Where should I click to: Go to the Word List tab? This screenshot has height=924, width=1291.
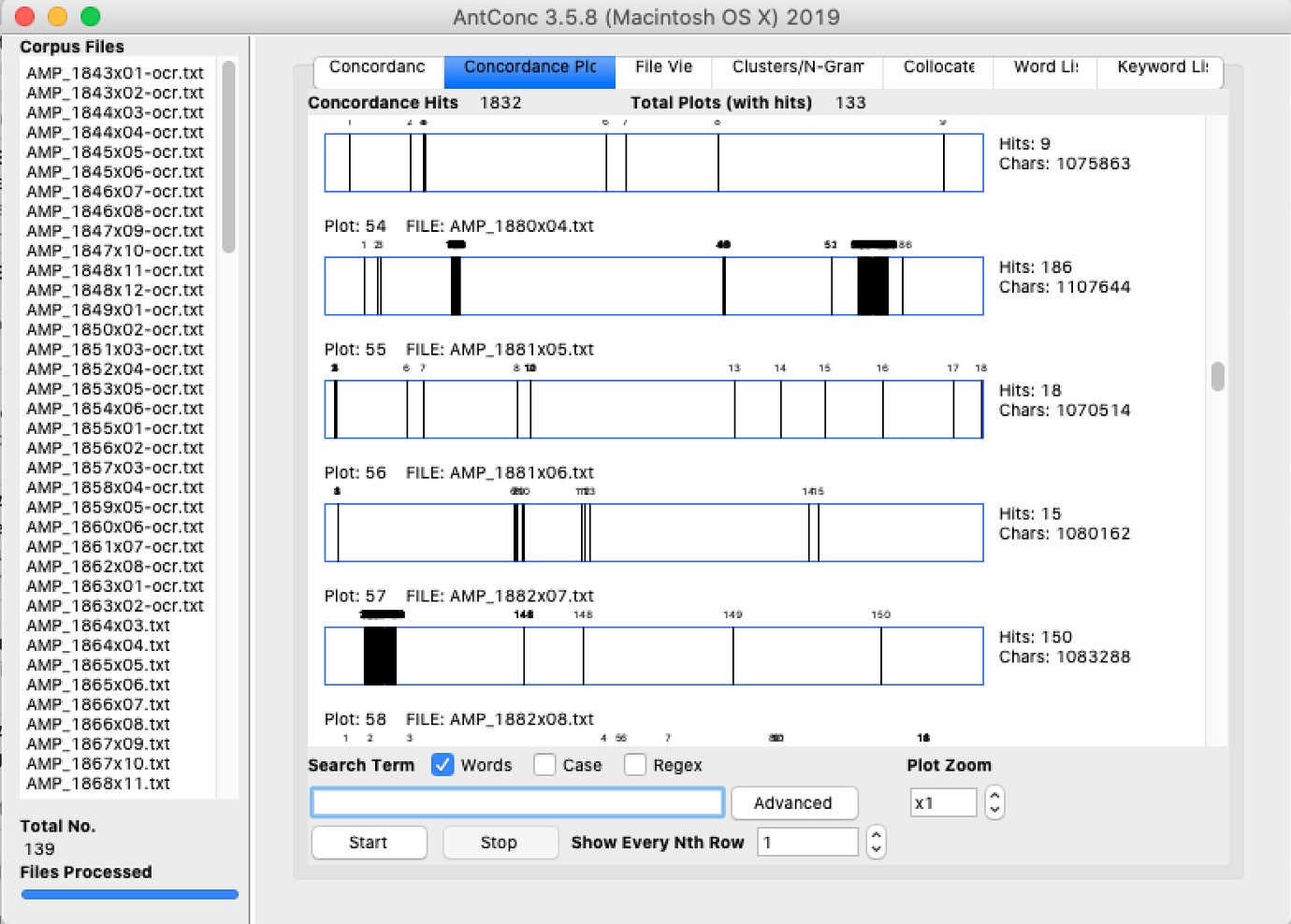coord(1045,67)
